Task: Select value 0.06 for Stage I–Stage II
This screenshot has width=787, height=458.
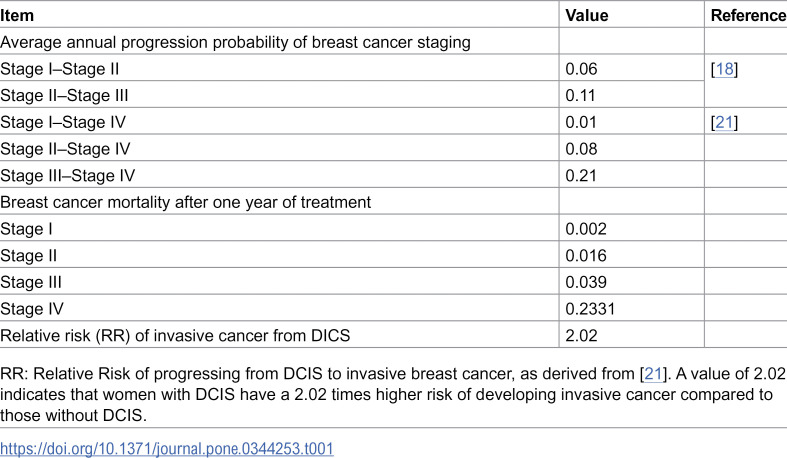Action: [581, 69]
